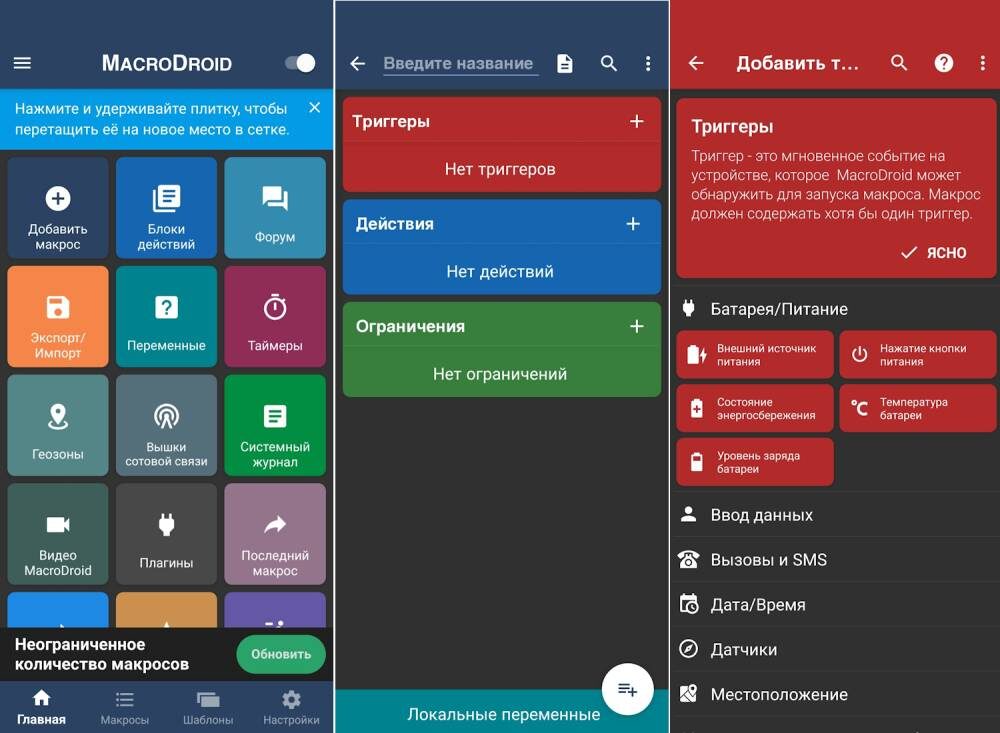Click the Нет действий placeholder
1000x733 pixels.
[x=501, y=272]
